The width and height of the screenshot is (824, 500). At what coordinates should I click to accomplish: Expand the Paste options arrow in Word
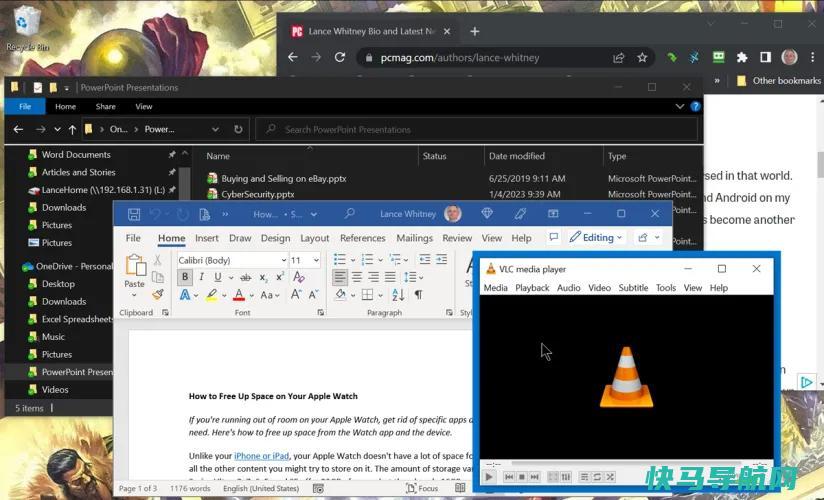coord(134,296)
